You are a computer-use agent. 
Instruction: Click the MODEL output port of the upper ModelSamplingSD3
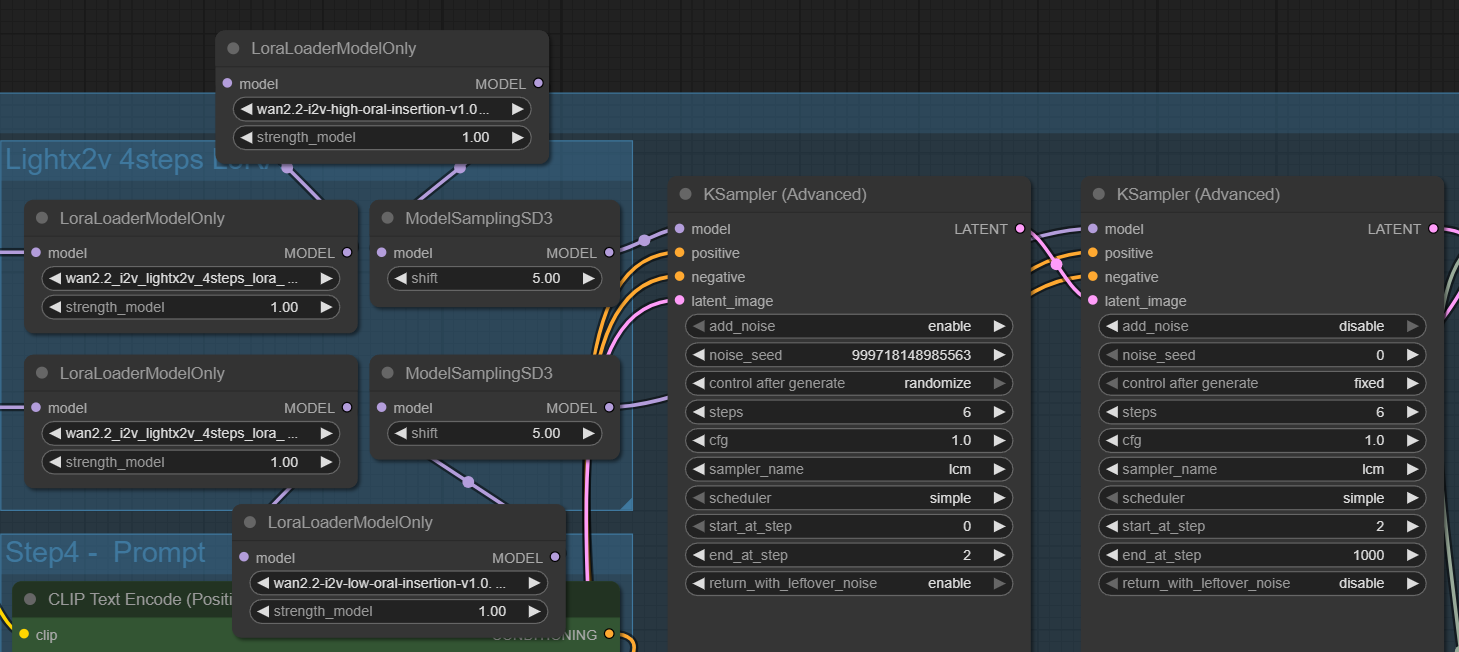pyautogui.click(x=609, y=253)
